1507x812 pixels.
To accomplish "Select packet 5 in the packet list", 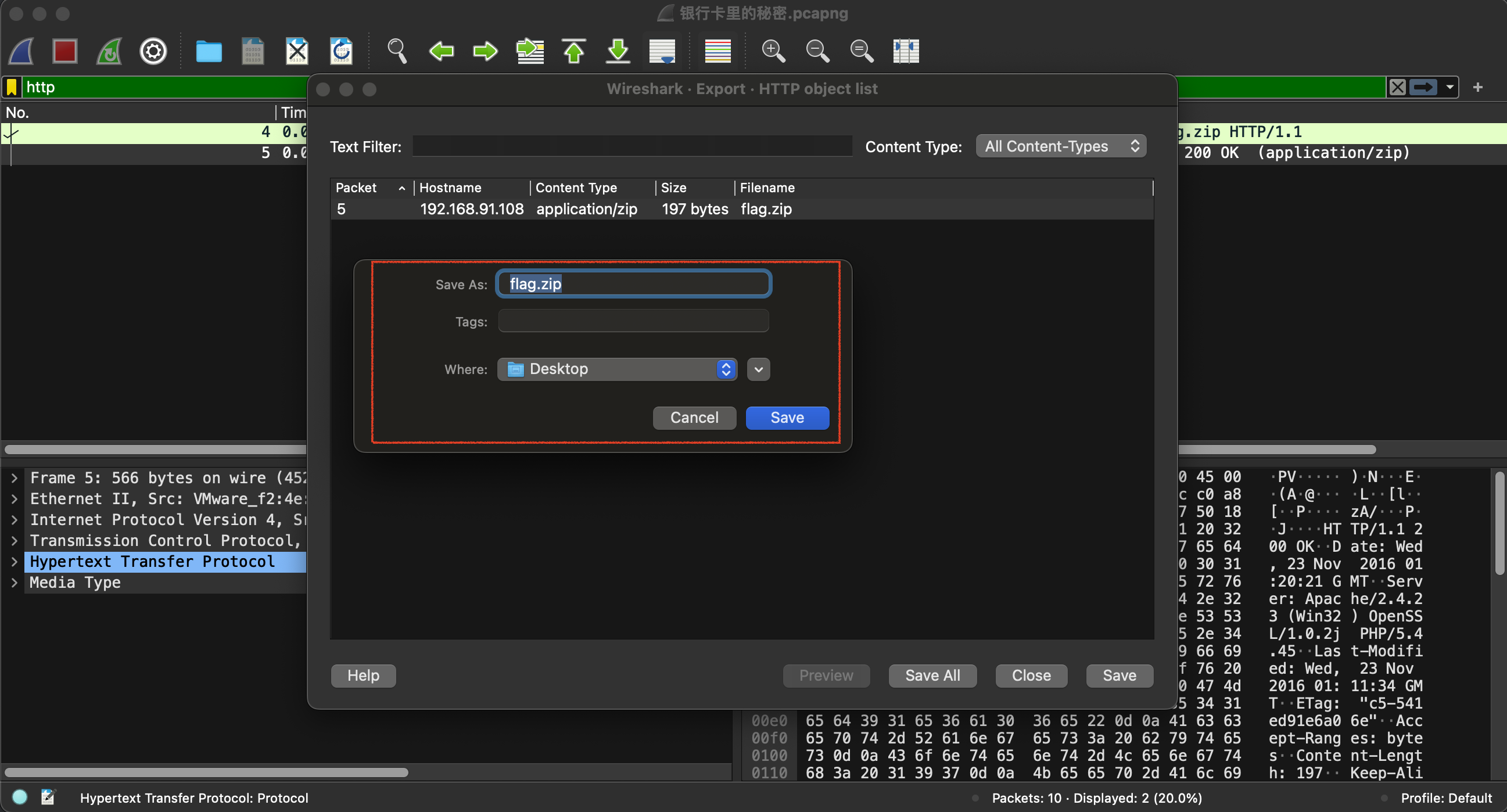I will coord(155,153).
